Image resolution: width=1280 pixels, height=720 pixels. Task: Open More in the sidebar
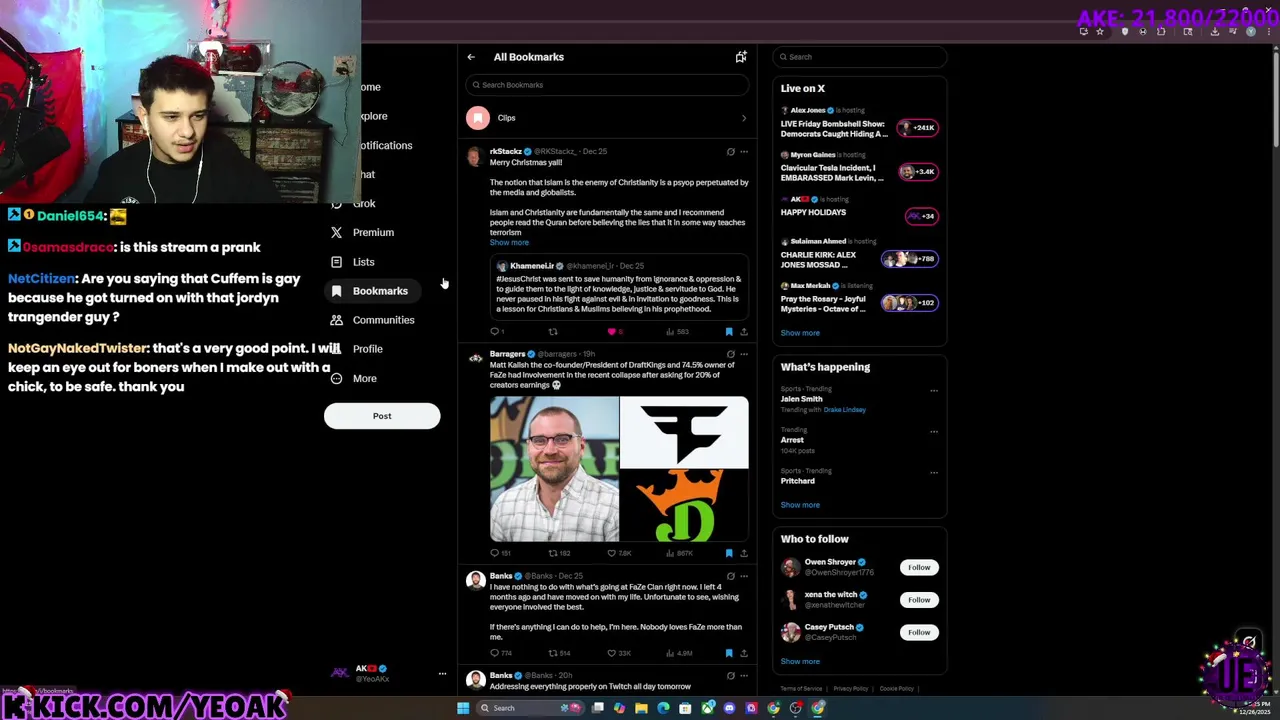[364, 378]
